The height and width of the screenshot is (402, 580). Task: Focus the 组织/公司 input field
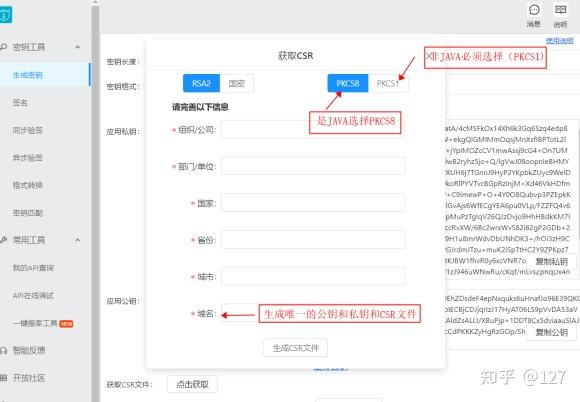(x=313, y=129)
